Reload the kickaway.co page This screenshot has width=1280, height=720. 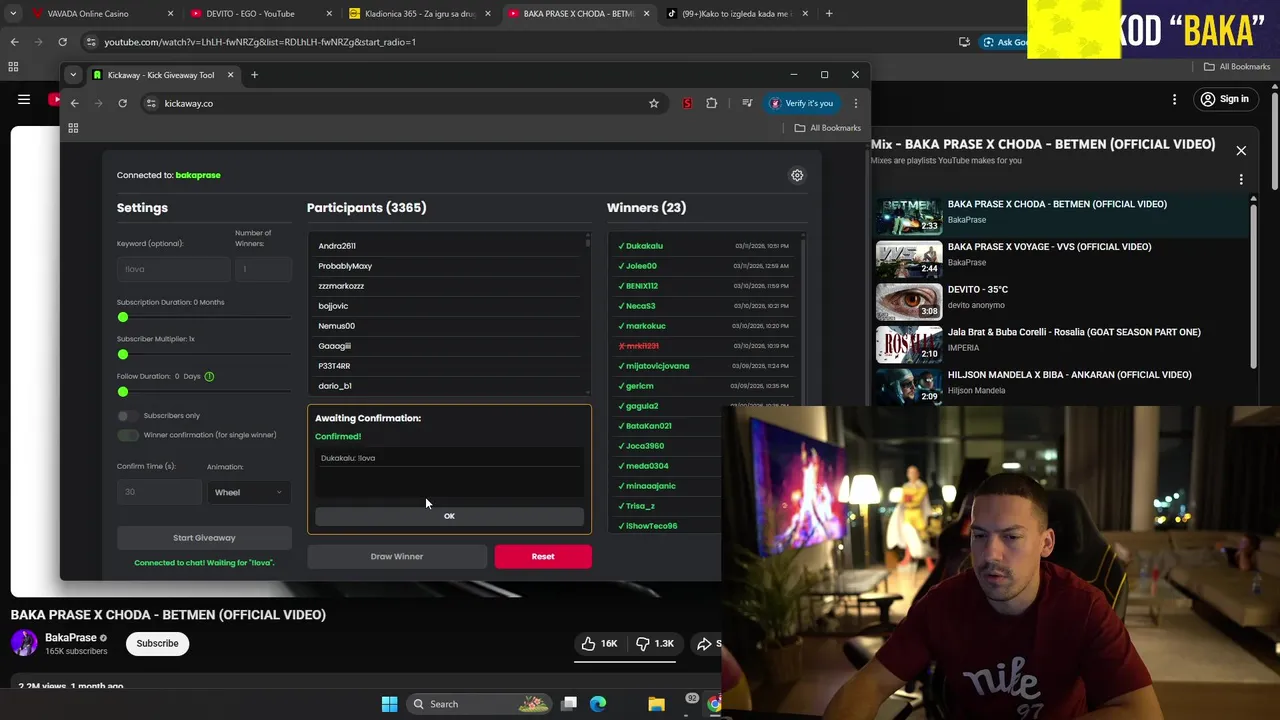click(122, 103)
